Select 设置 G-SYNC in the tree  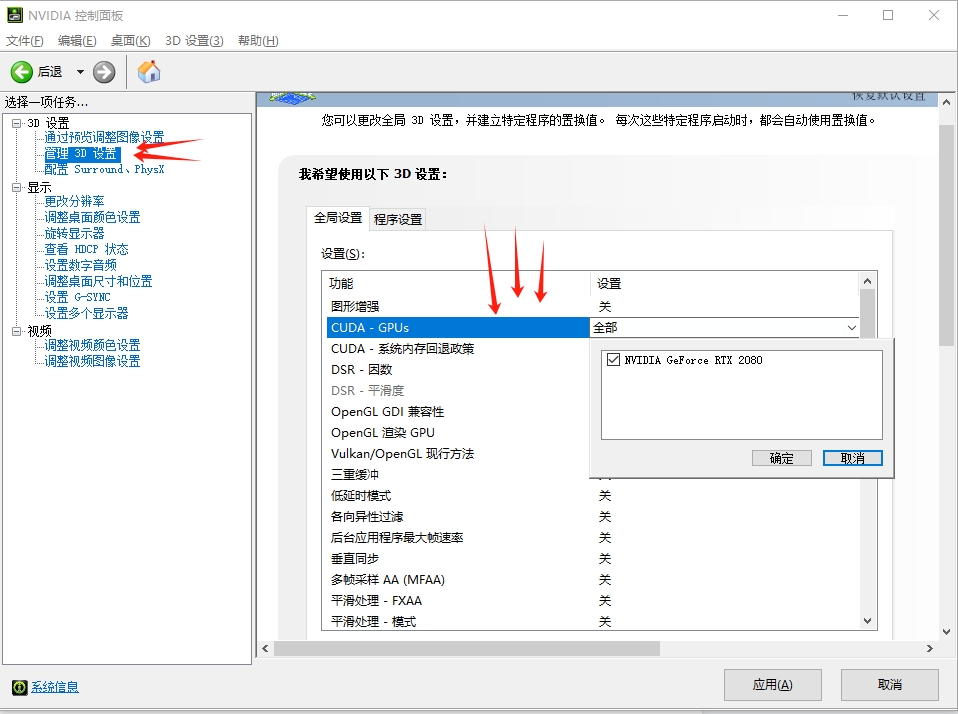click(x=77, y=297)
